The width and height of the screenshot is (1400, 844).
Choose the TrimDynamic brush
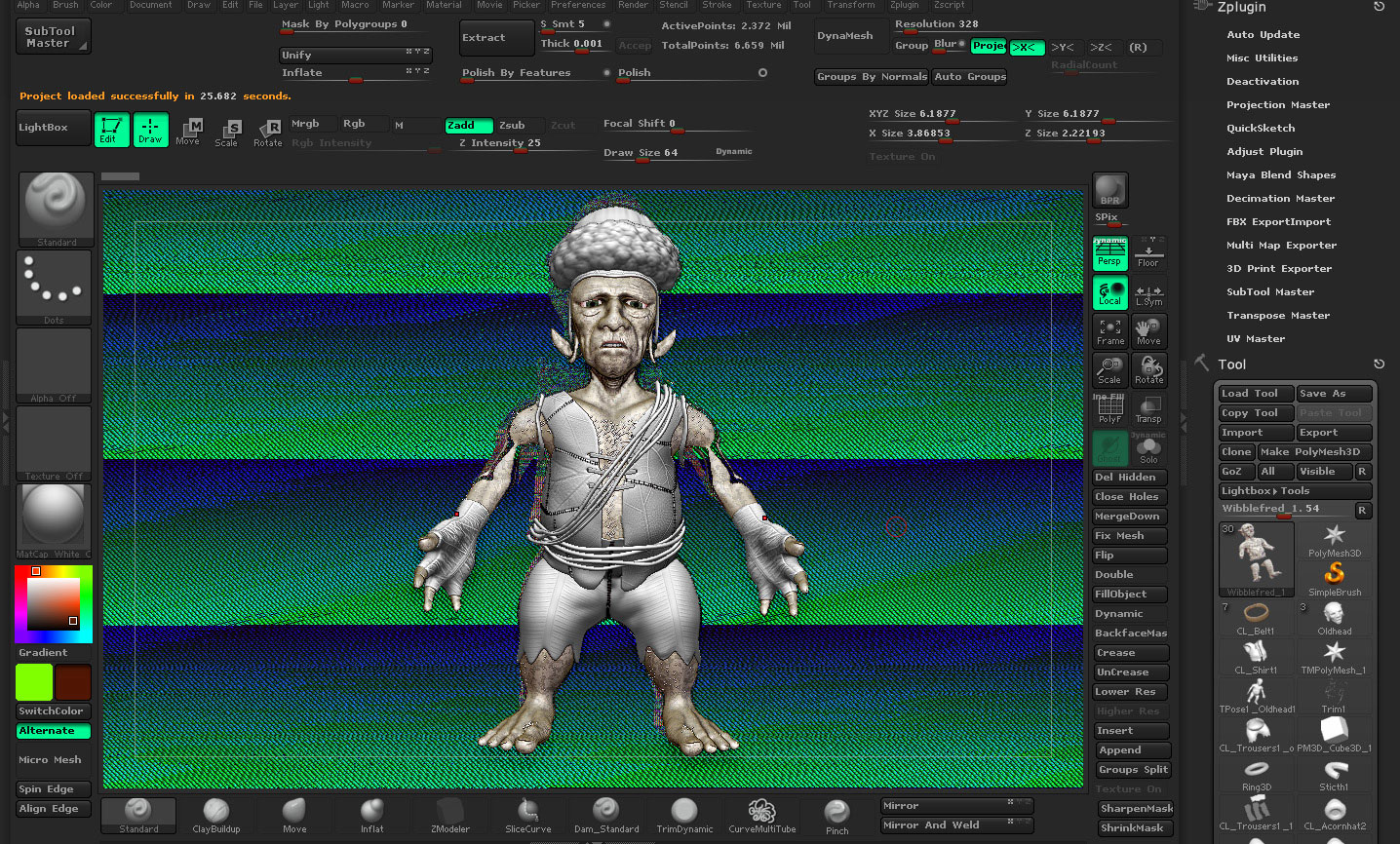684,816
